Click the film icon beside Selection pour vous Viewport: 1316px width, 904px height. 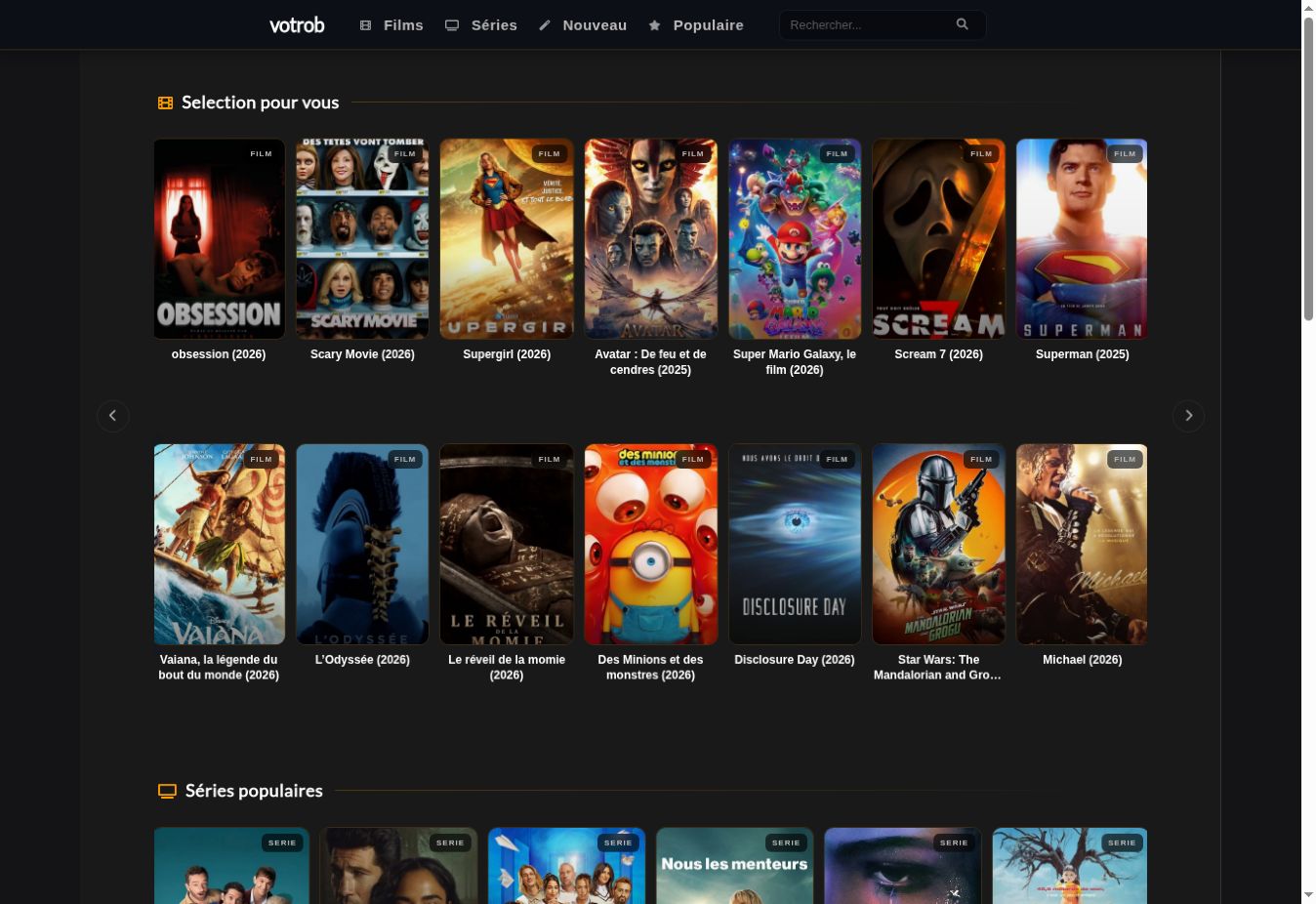pyautogui.click(x=166, y=103)
